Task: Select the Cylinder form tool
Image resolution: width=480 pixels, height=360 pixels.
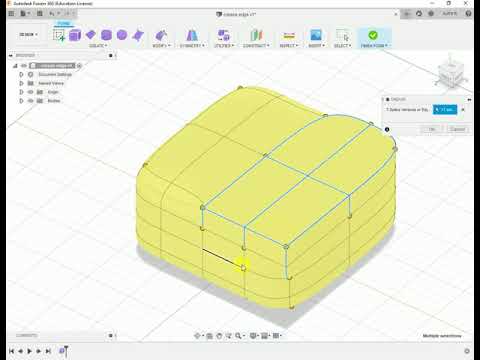Action: coord(106,35)
